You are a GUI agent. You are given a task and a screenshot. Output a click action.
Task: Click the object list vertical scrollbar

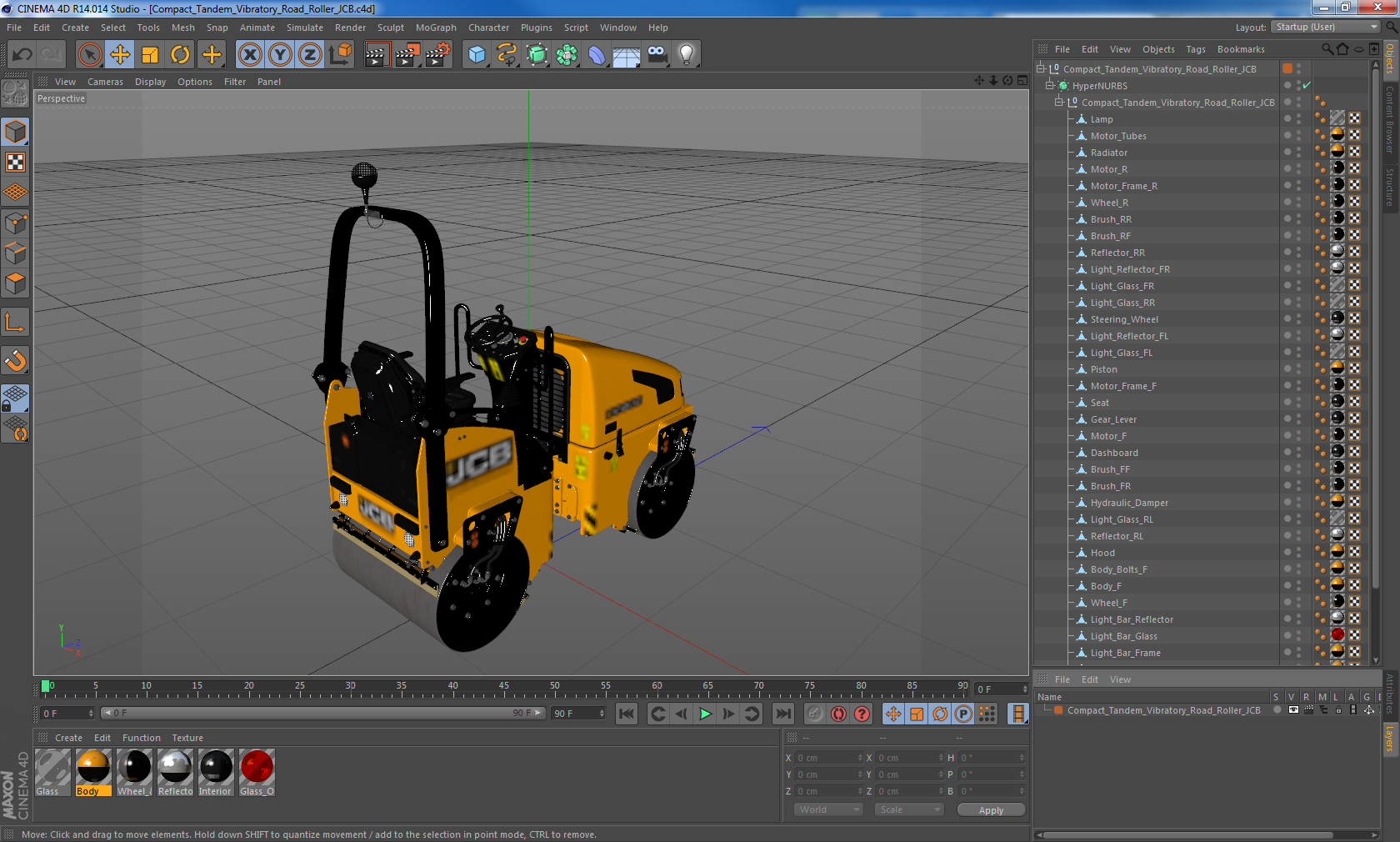click(1375, 329)
